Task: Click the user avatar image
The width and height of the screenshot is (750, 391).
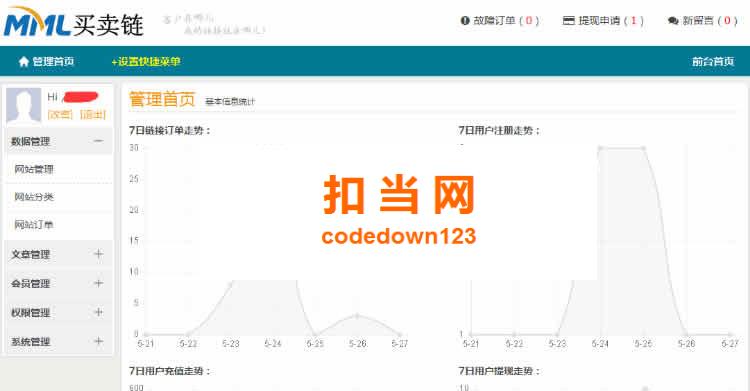Action: [x=23, y=106]
